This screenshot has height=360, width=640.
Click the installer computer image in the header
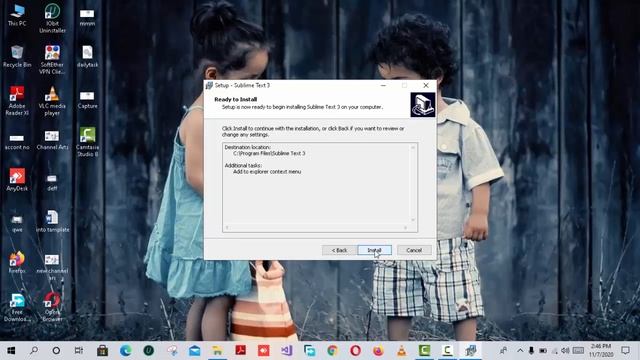click(422, 104)
